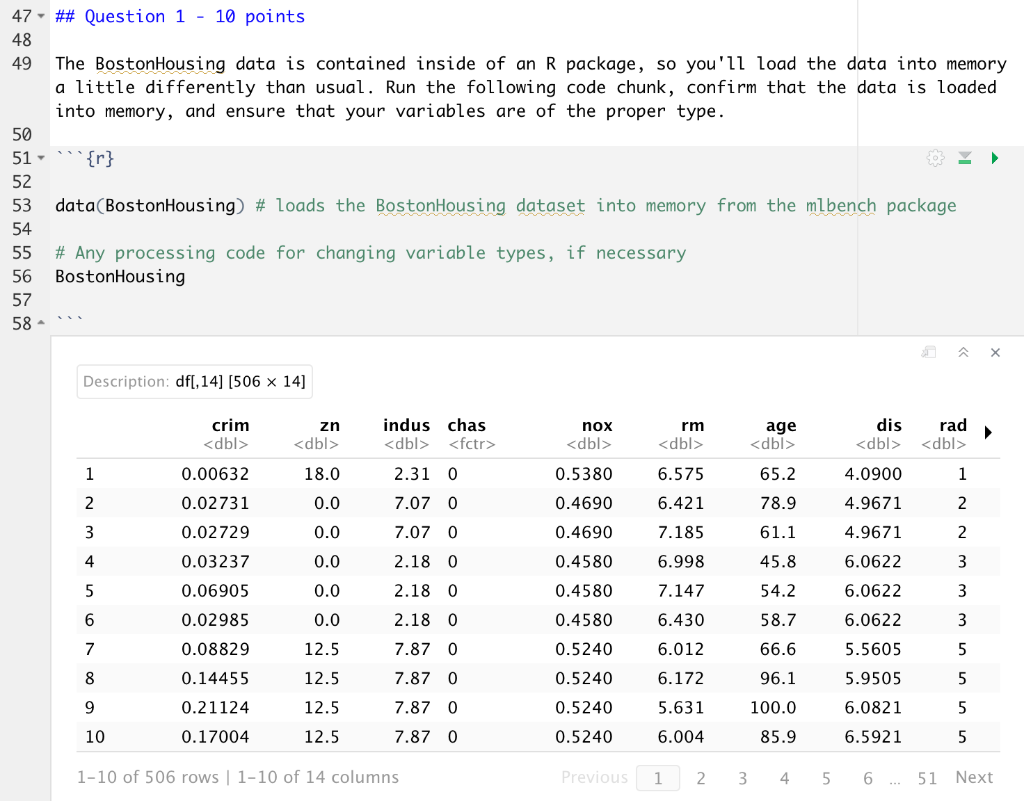Collapse the data frame output panel
The width and height of the screenshot is (1024, 801).
(963, 352)
